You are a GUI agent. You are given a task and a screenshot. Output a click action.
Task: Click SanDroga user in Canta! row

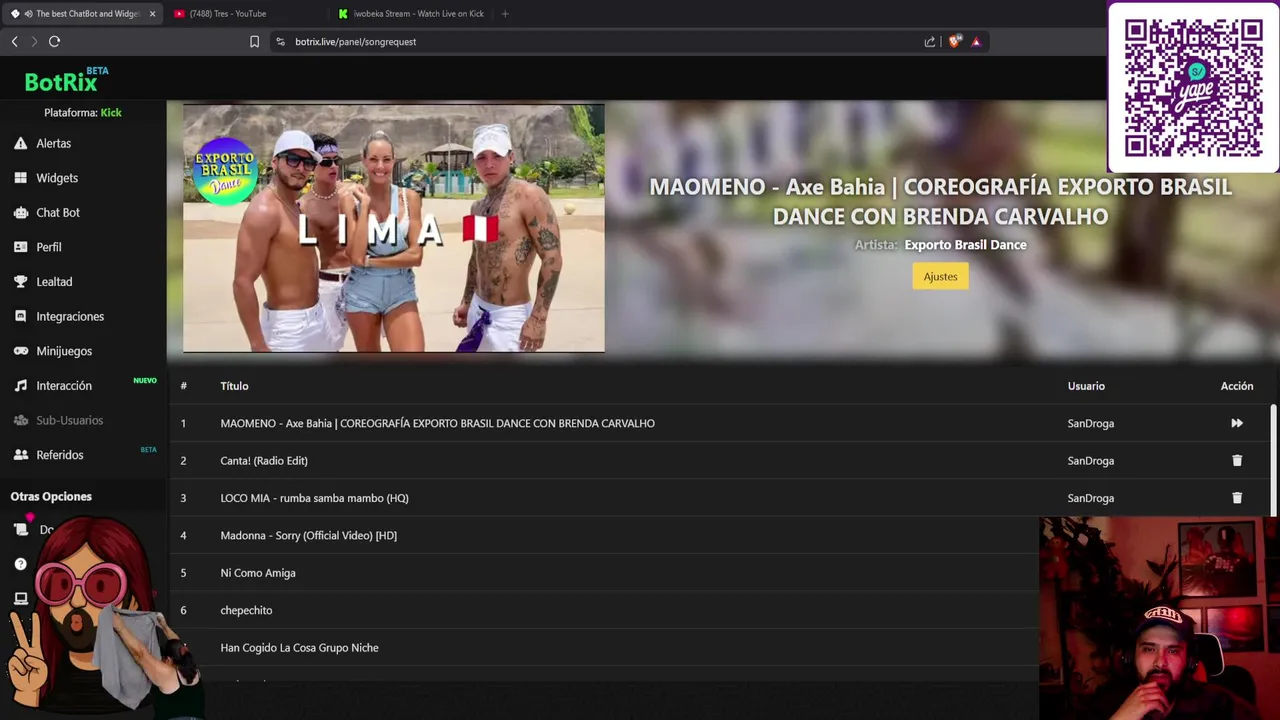[1090, 461]
